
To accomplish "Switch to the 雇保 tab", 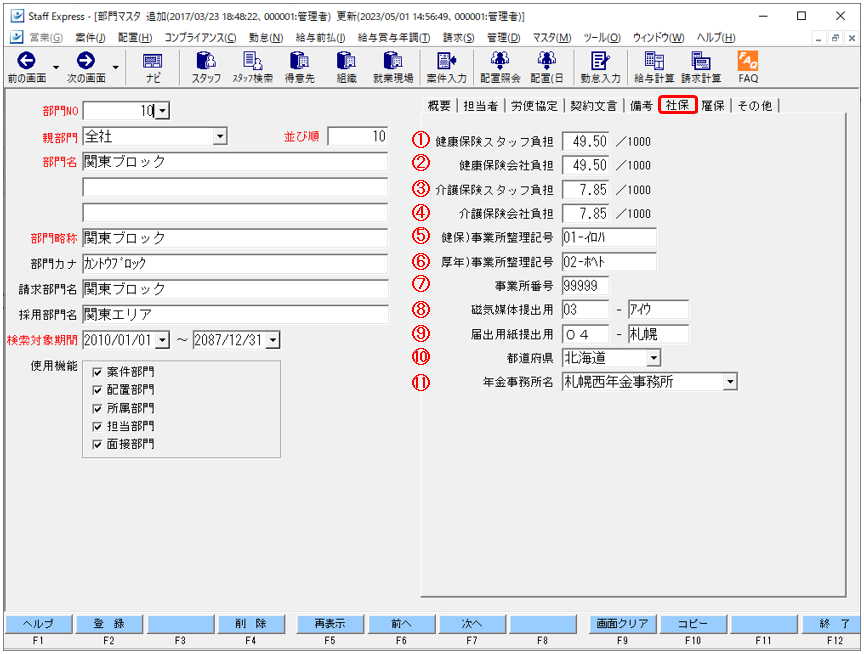I will (713, 105).
